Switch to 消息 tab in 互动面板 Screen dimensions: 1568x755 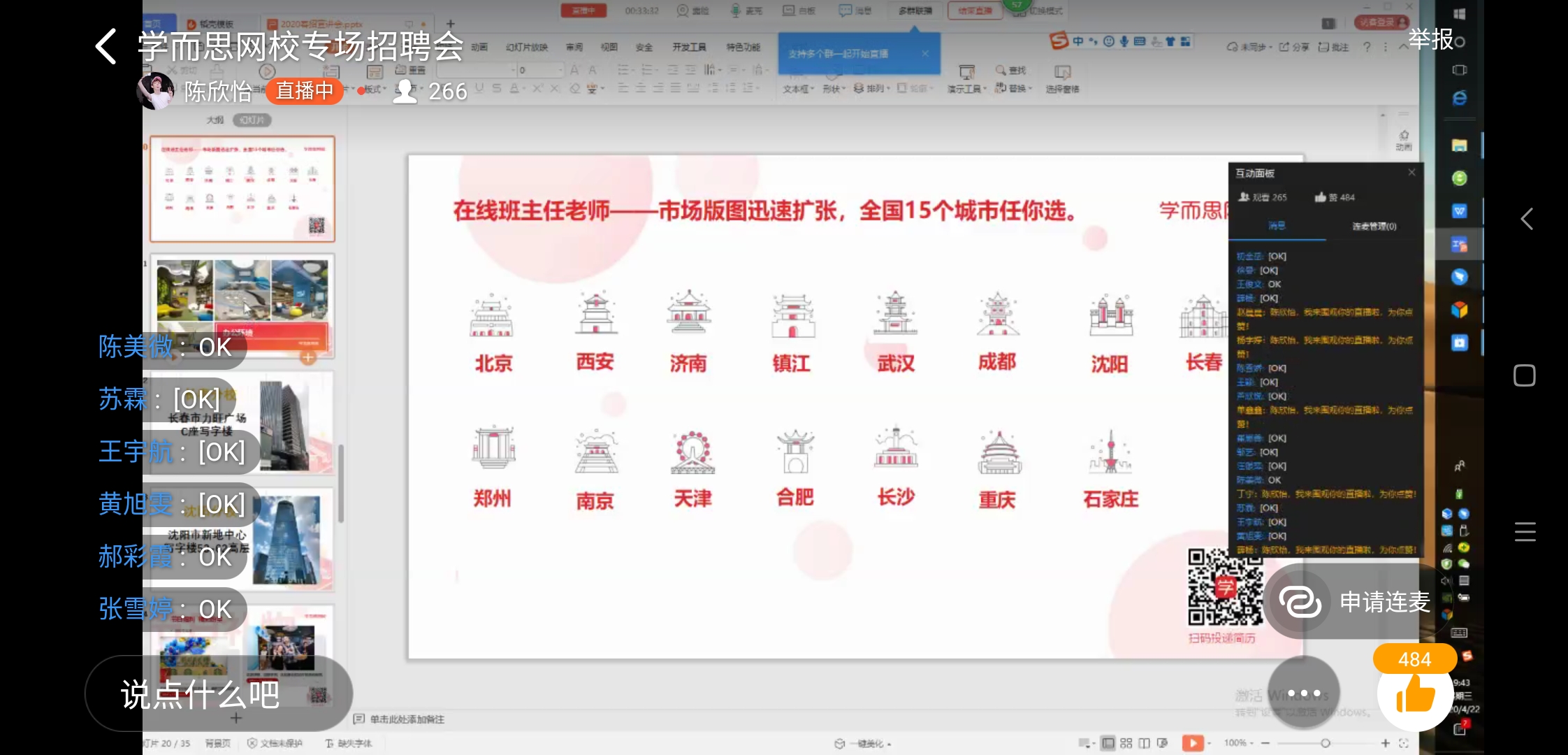tap(1277, 226)
